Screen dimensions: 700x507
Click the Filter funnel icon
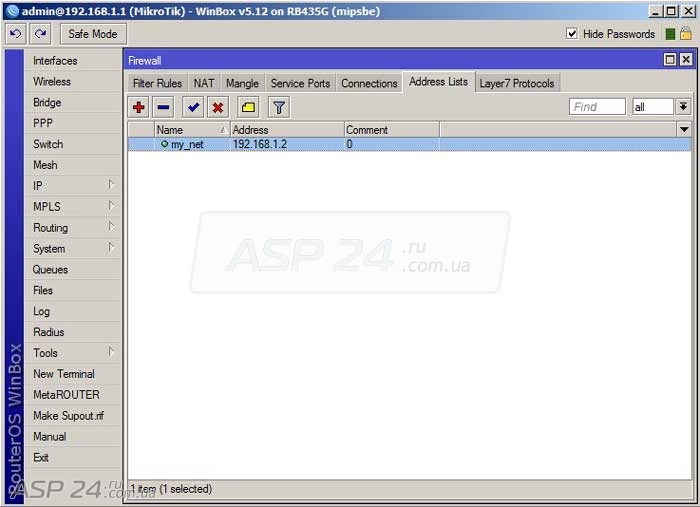click(x=279, y=107)
